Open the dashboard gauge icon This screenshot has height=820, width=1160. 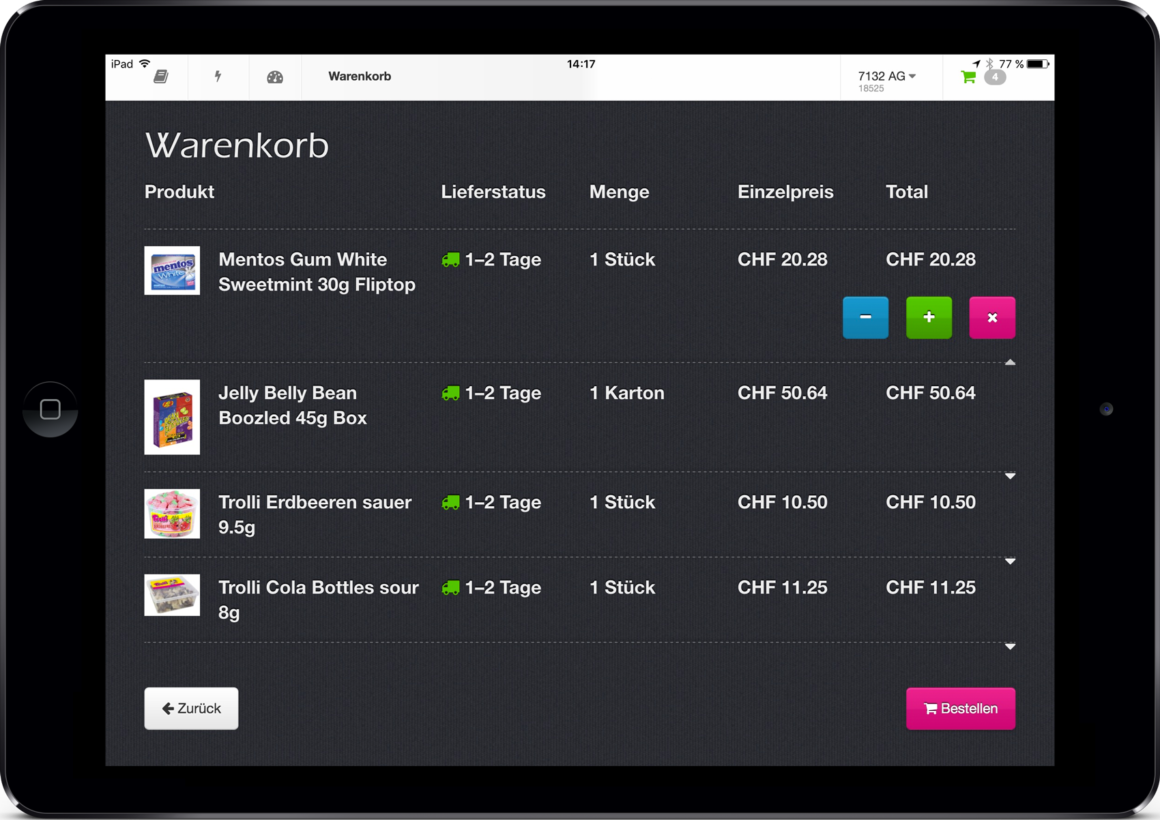click(274, 77)
